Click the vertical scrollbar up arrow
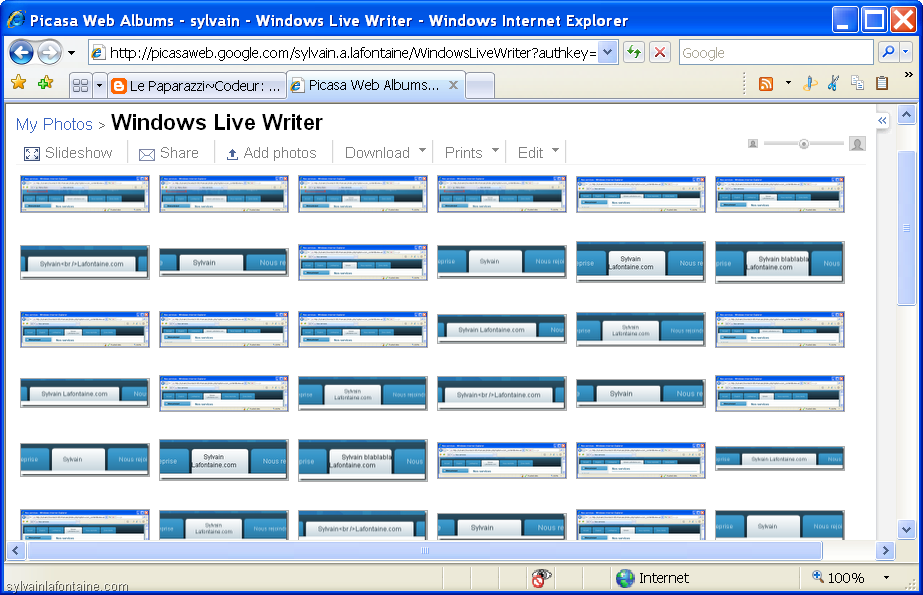 tap(907, 115)
